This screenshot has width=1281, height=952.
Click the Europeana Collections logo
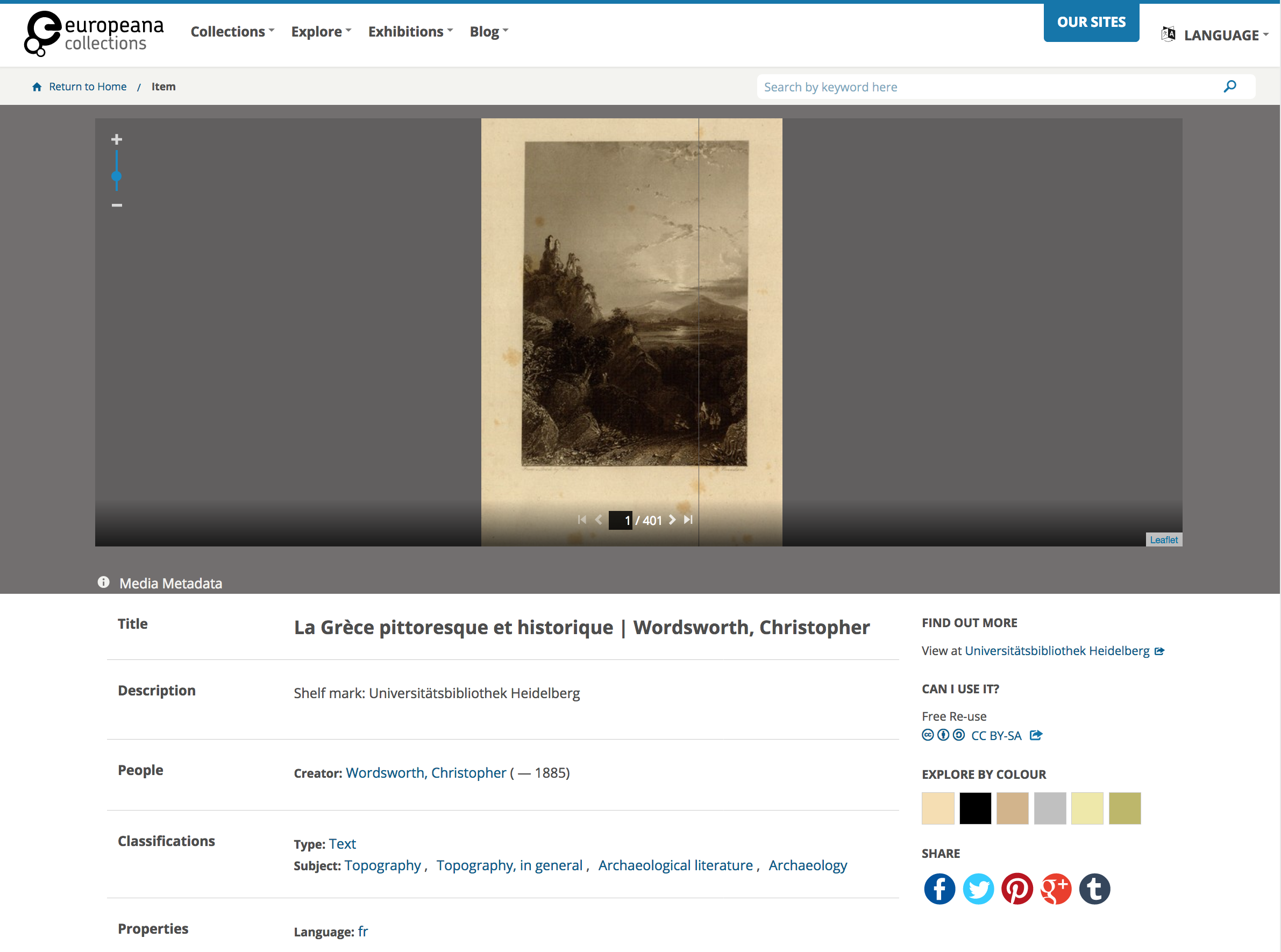click(94, 33)
